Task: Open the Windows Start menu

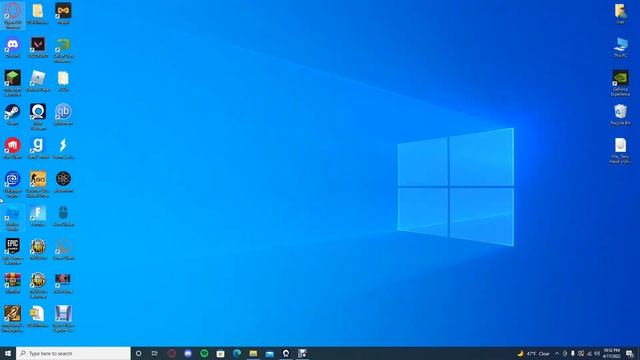Action: [8, 353]
